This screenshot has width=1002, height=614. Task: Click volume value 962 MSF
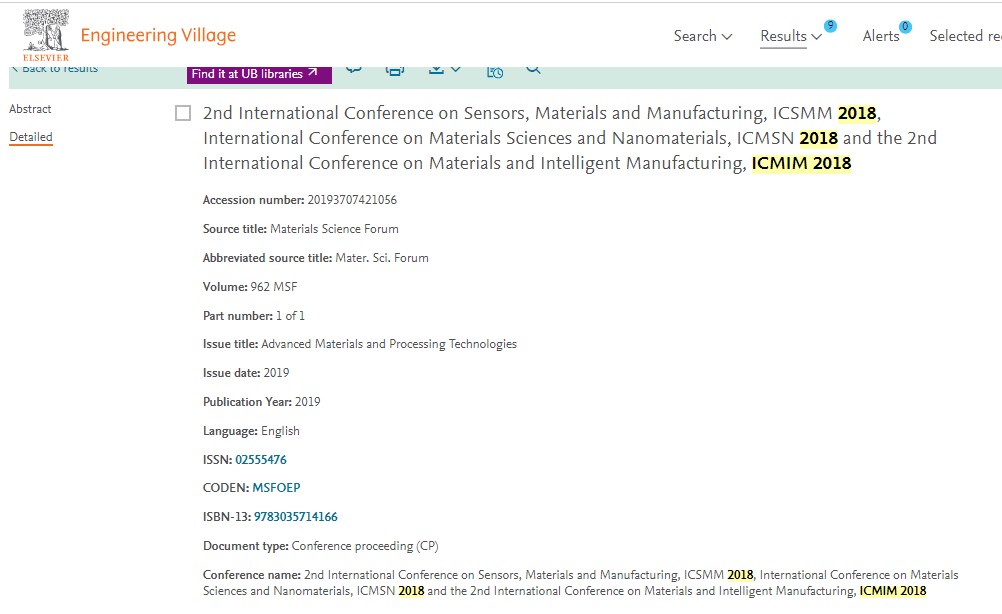(274, 287)
